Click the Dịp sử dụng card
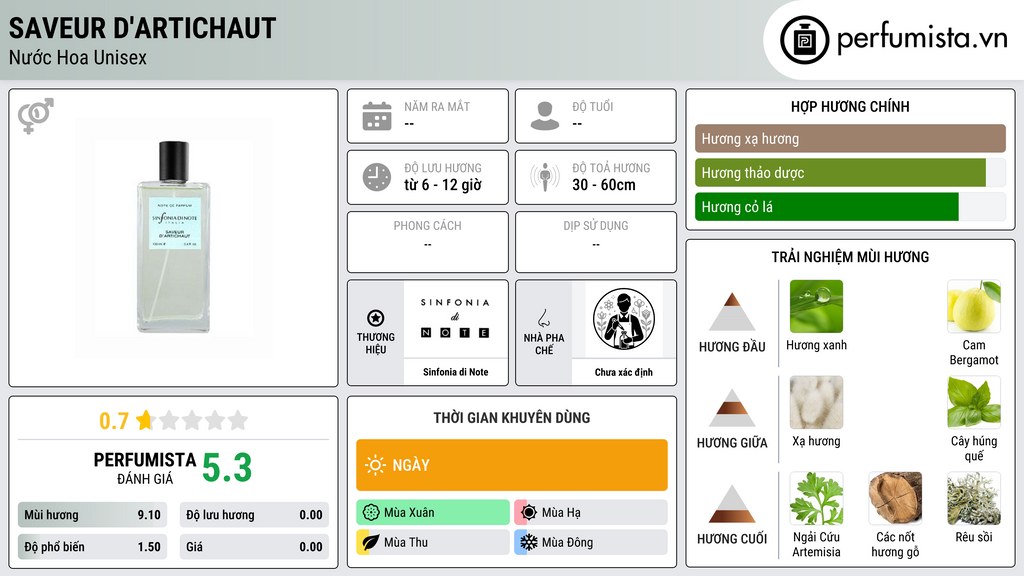 [x=596, y=242]
